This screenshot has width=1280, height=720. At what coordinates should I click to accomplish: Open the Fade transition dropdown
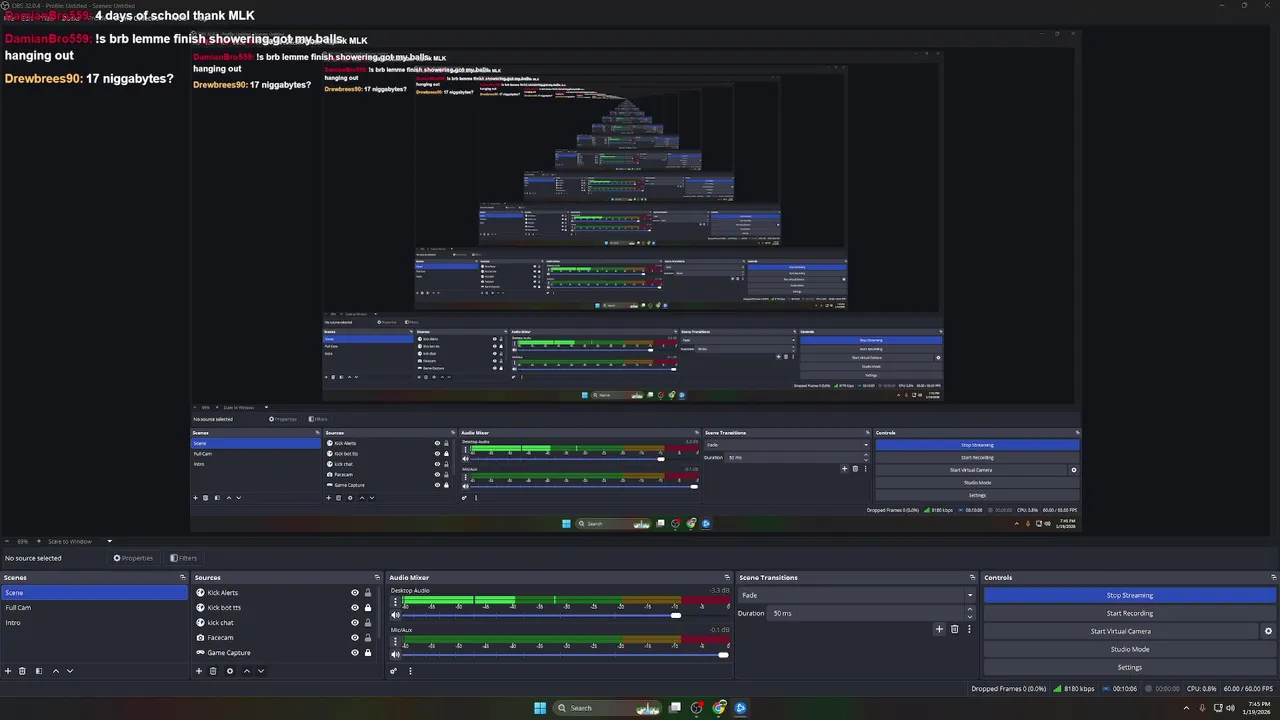tap(857, 595)
